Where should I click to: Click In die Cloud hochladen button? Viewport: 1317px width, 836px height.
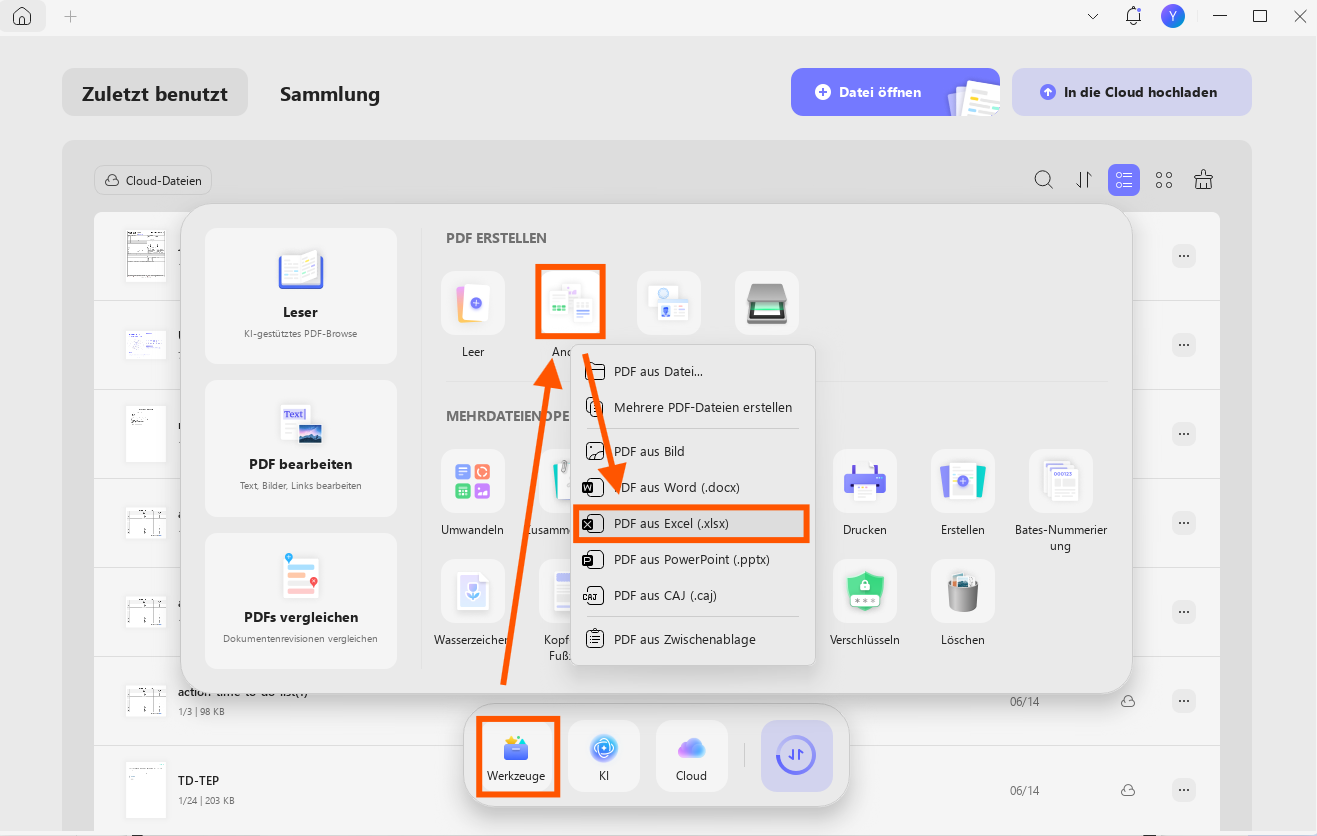pyautogui.click(x=1132, y=92)
